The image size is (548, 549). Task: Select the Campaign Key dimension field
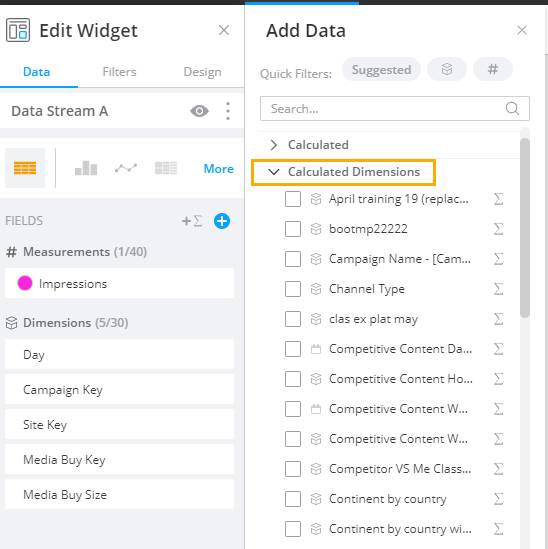coord(119,389)
